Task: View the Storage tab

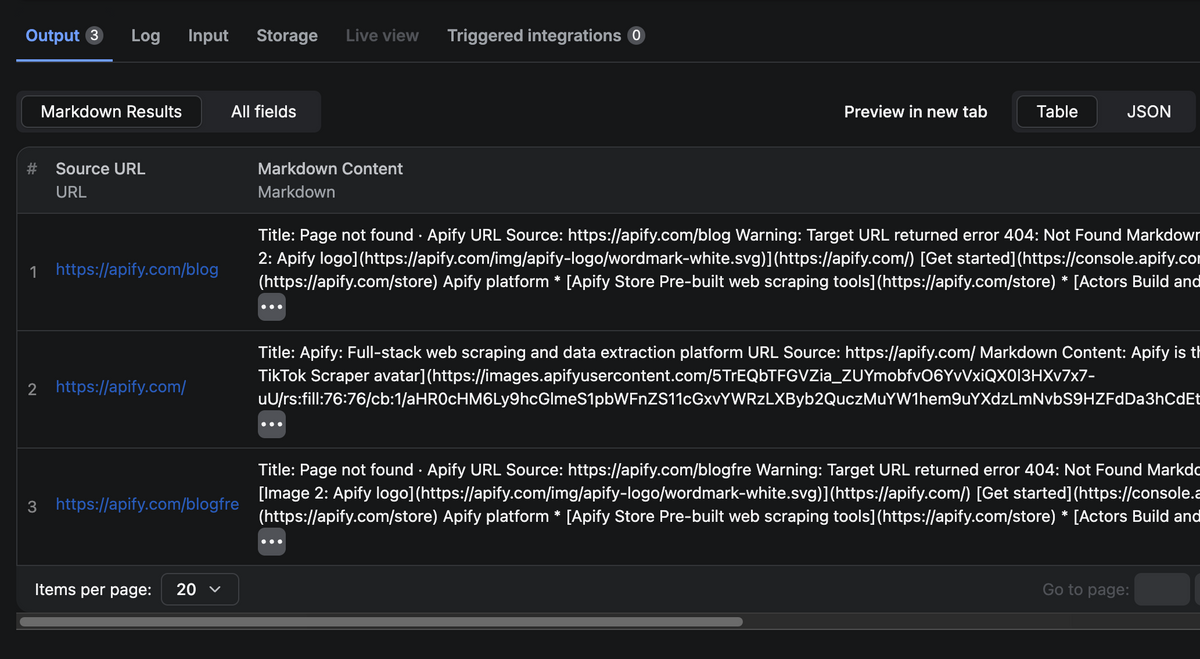Action: (286, 35)
